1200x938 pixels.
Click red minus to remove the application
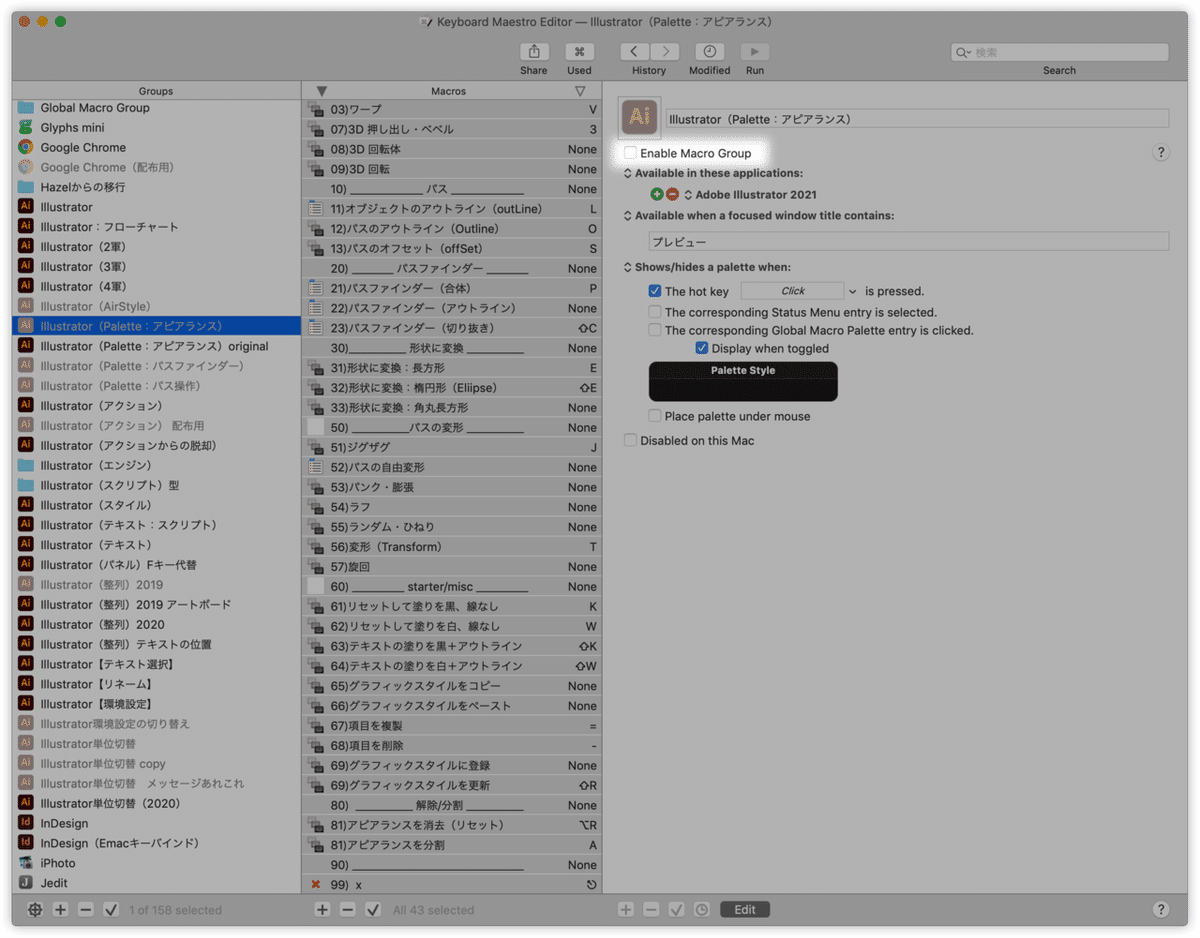(672, 195)
